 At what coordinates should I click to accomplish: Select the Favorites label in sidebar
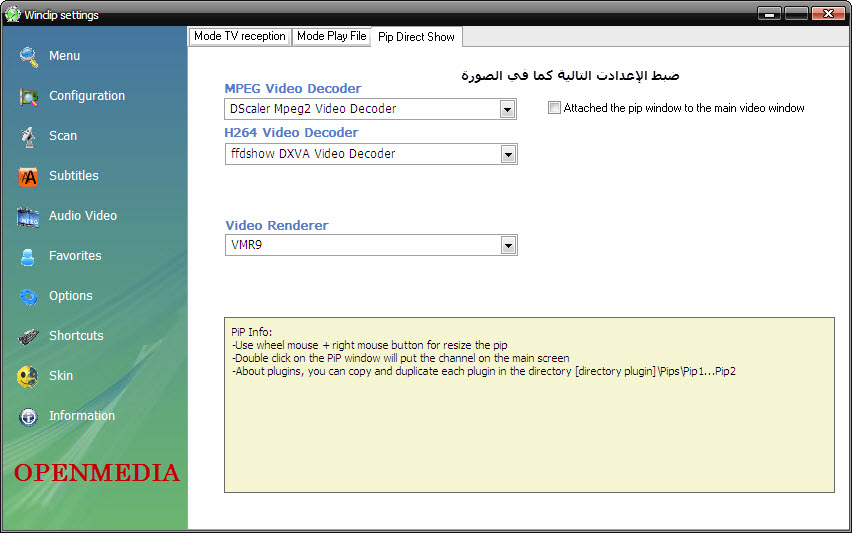pos(75,256)
